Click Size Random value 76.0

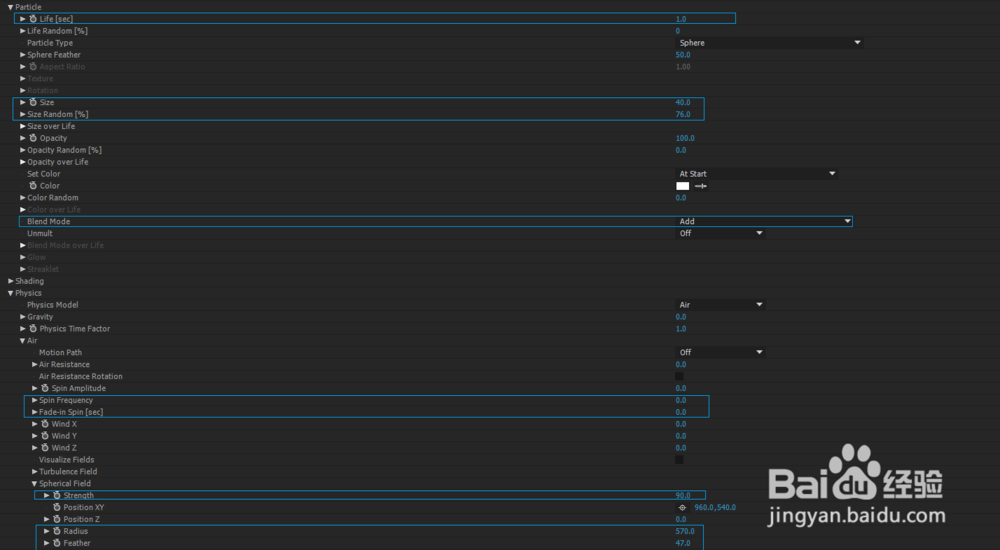(x=683, y=114)
